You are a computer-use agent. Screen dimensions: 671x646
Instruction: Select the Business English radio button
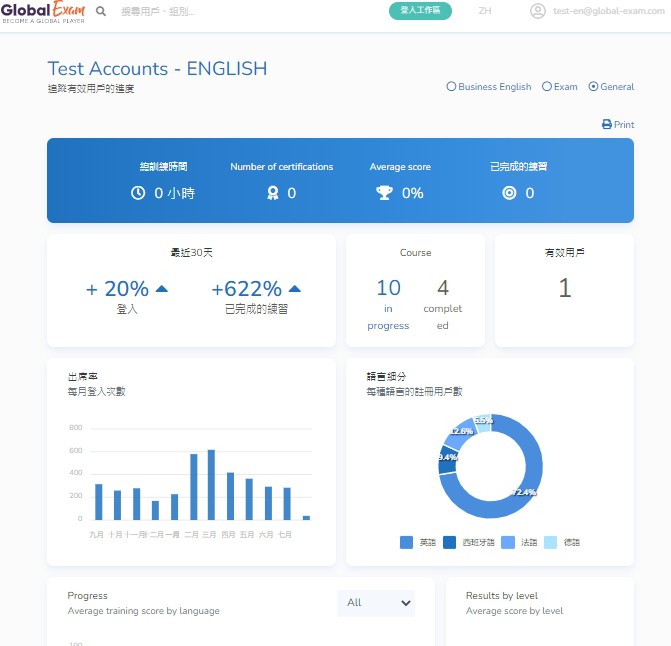point(451,87)
